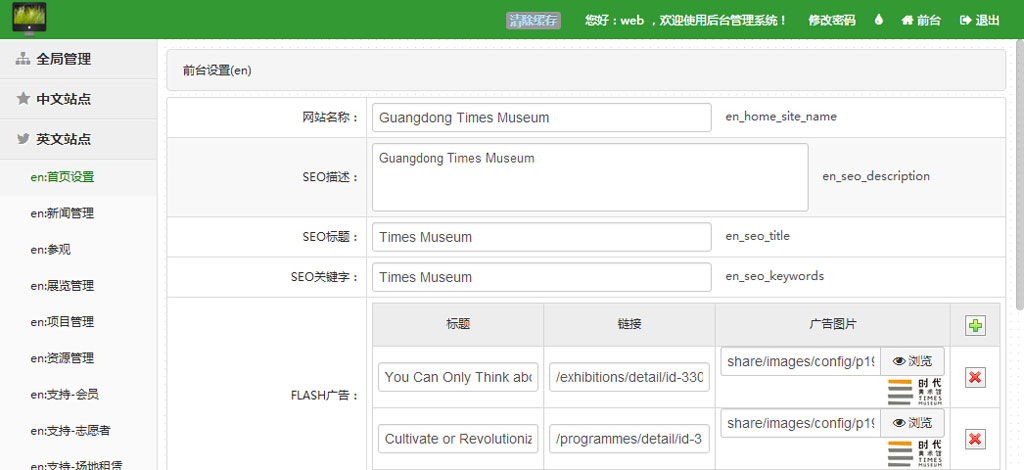This screenshot has height=470, width=1024.
Task: Click 退出 to log out
Action: pos(979,20)
